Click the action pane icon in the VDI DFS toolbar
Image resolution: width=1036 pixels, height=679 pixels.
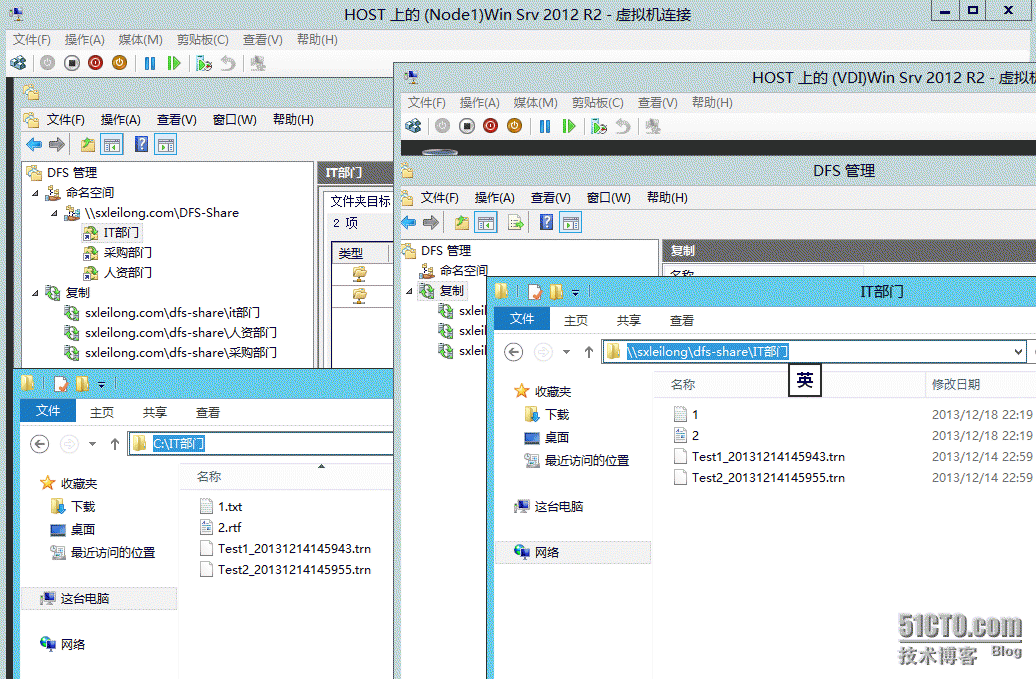(571, 223)
